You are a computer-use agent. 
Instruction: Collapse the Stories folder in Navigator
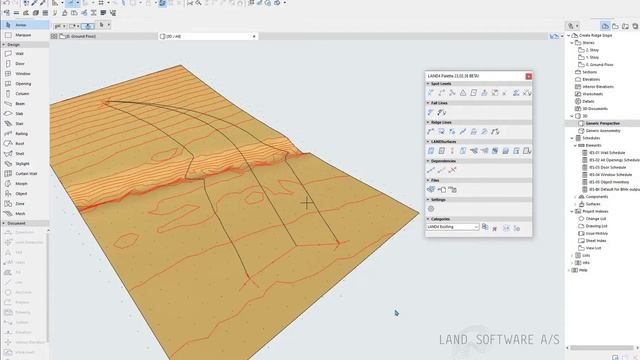click(572, 42)
